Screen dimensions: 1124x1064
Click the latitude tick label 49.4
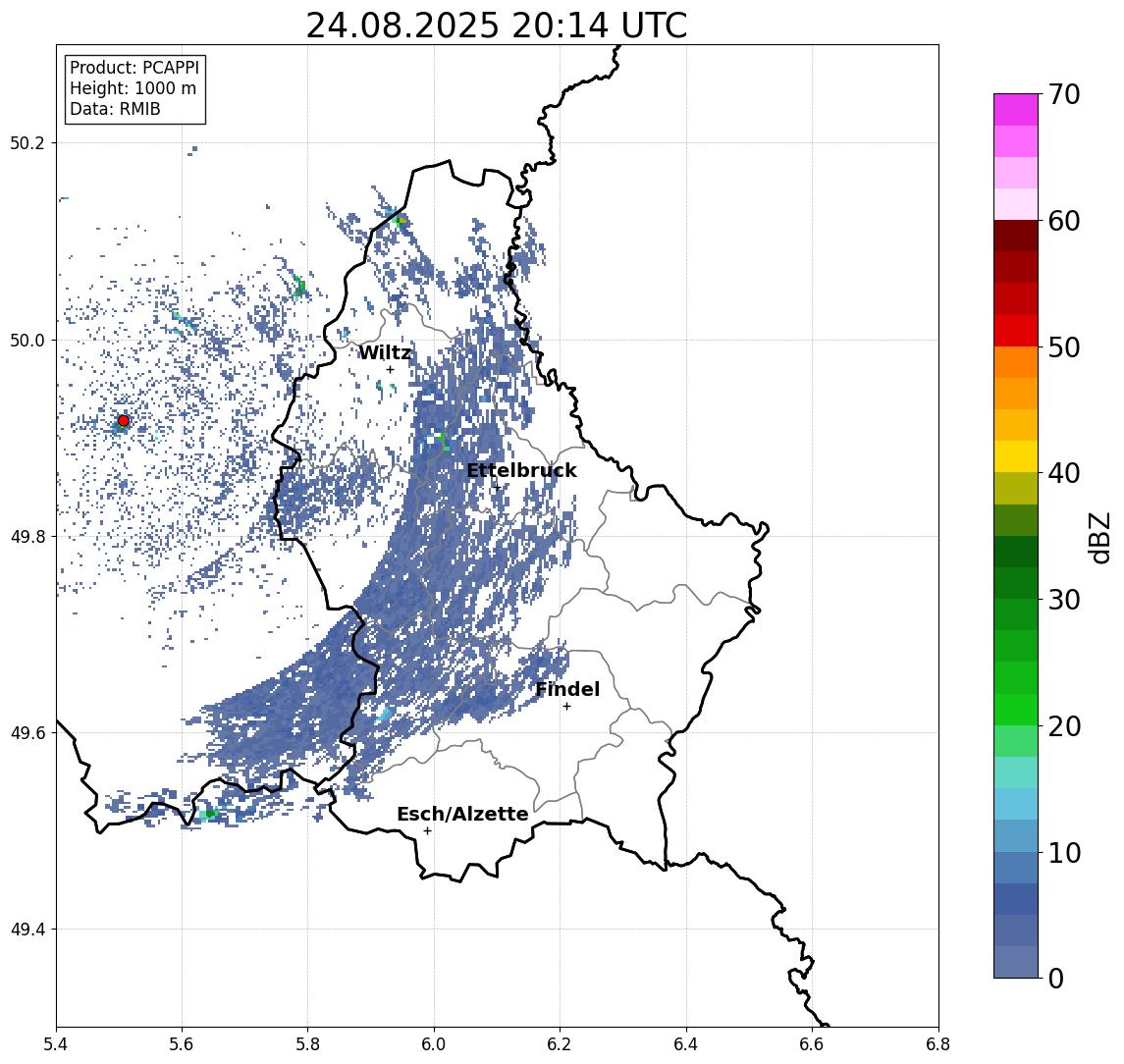point(27,930)
